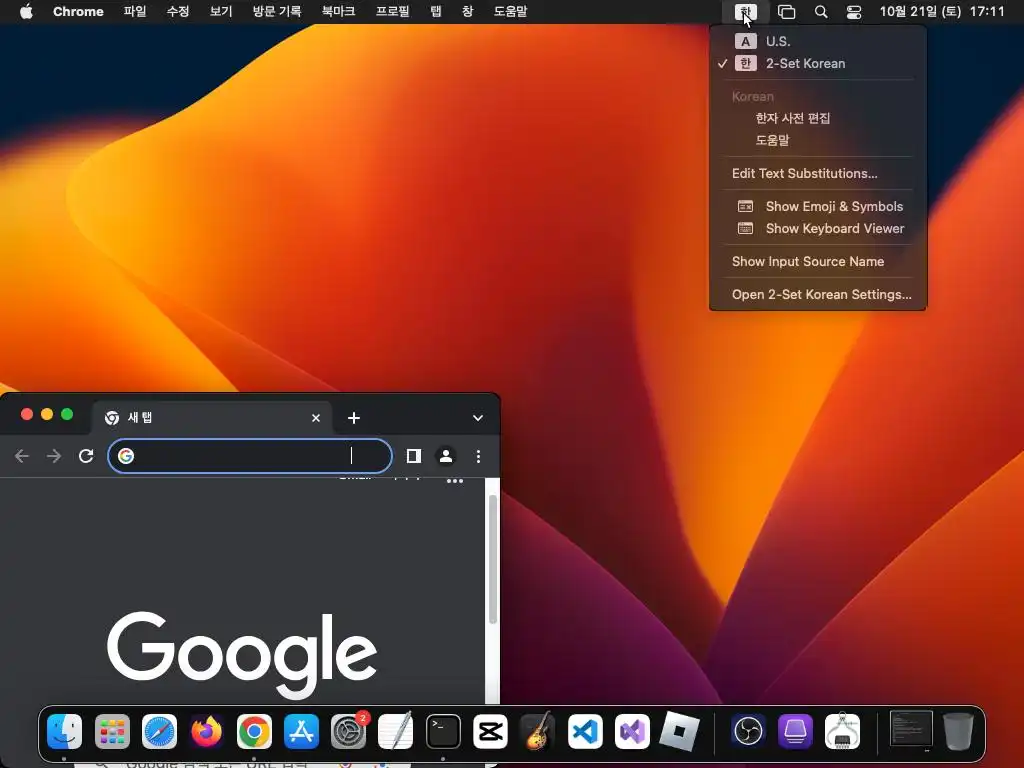
Task: Choose 한자 사전 편집 in input menu
Action: (x=818, y=118)
